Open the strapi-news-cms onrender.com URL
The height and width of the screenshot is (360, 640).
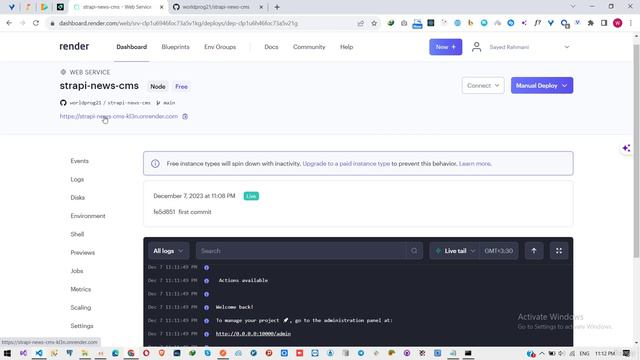pos(119,116)
